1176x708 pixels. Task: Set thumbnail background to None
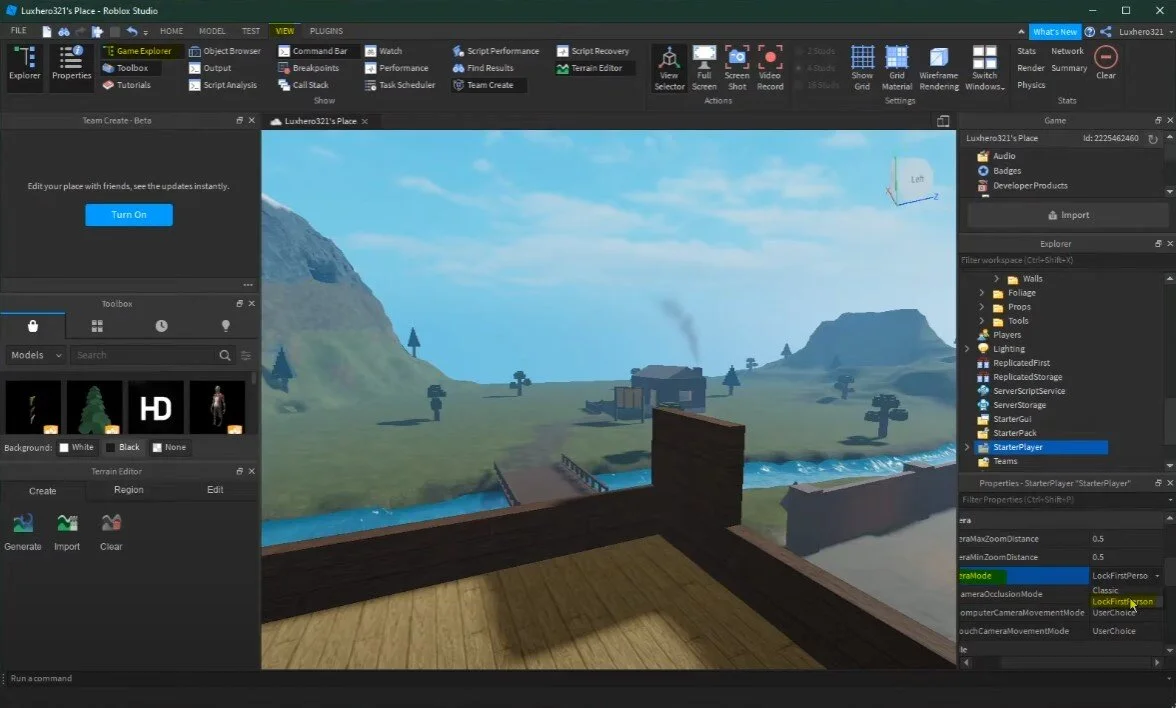(169, 448)
